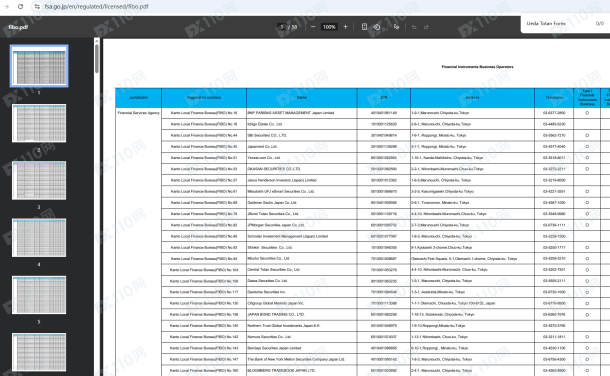The height and width of the screenshot is (376, 610).
Task: Click the page number field
Action: (282, 27)
